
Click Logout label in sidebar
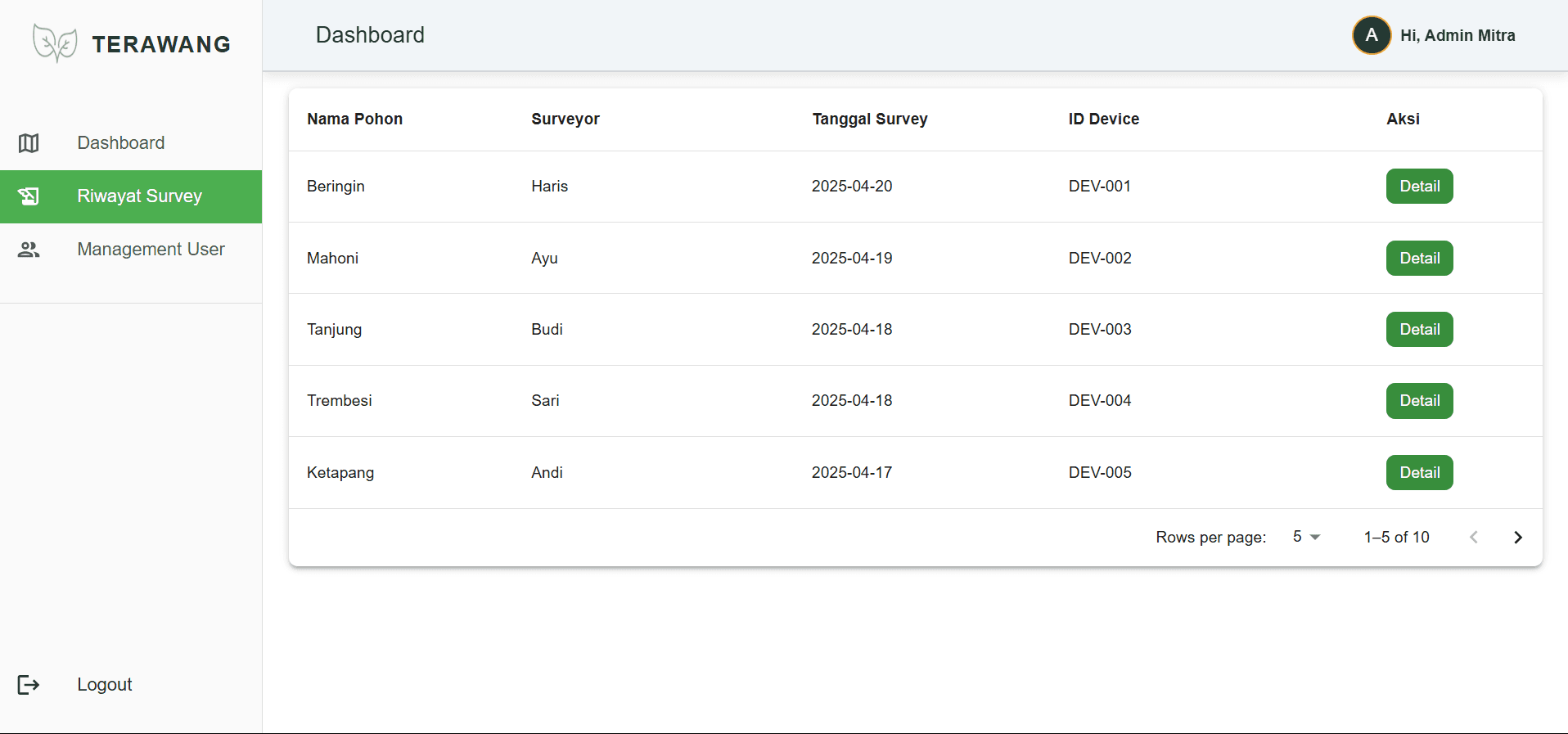tap(105, 685)
